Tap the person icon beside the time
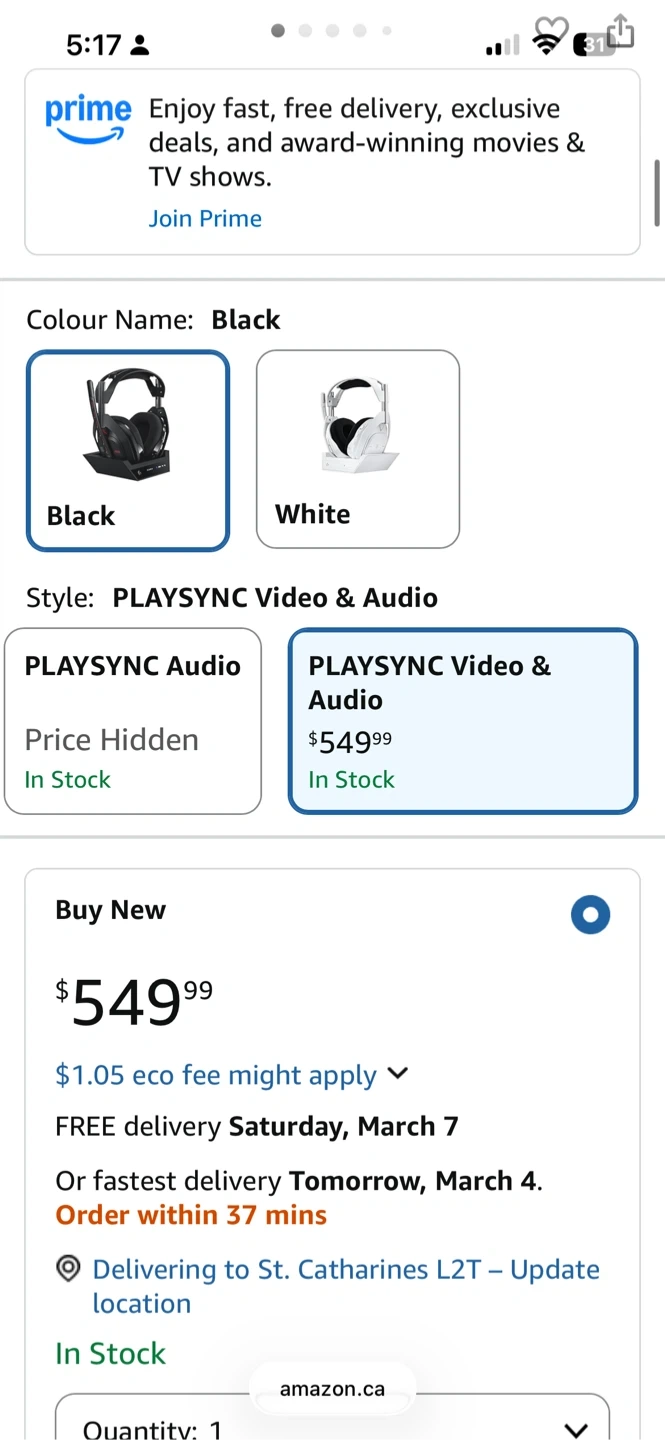Screen dimensions: 665x1440 pos(139,45)
